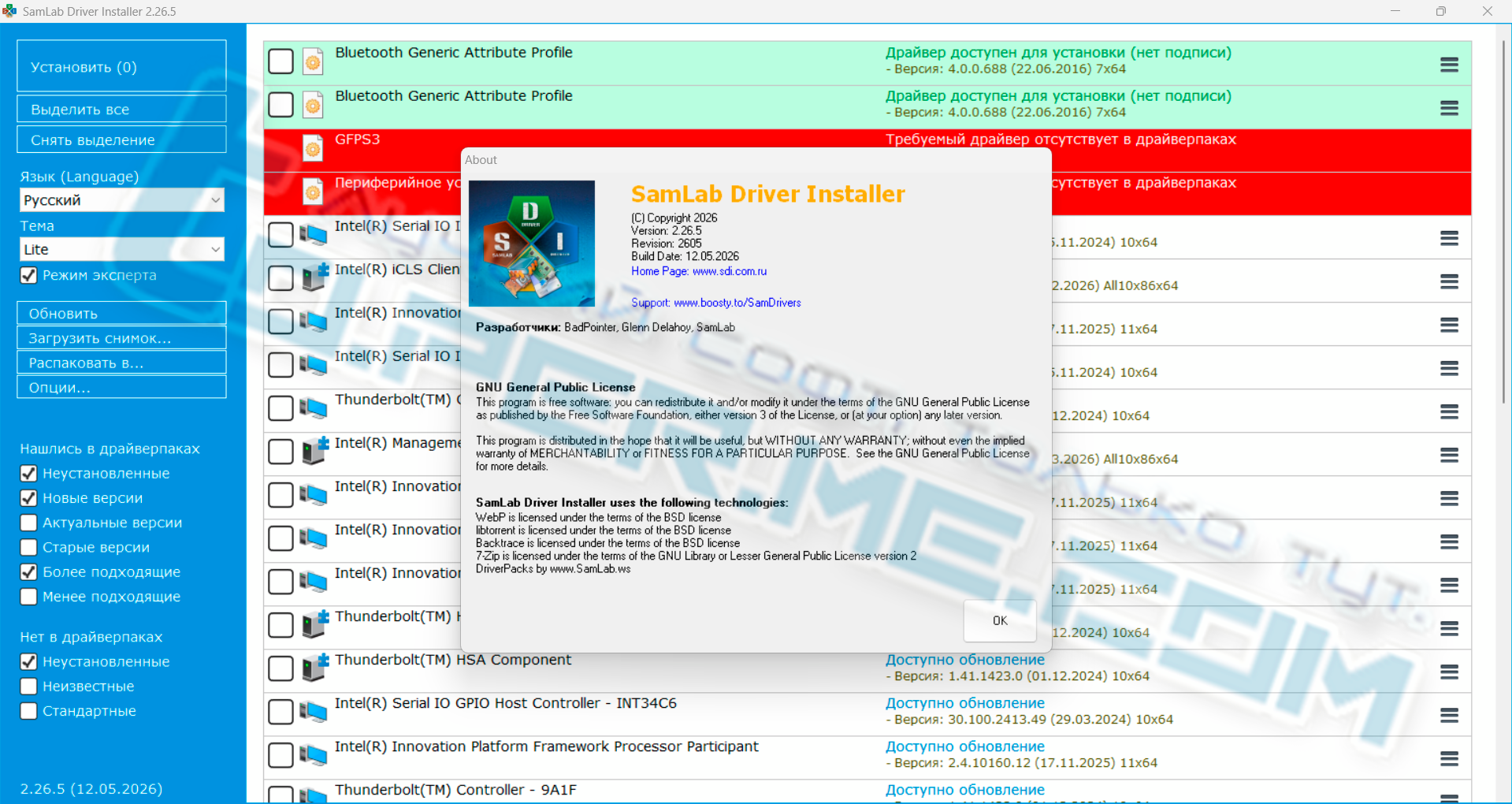
Task: Toggle Неустановленные under Нет в драйверпаках
Action: pyautogui.click(x=28, y=662)
